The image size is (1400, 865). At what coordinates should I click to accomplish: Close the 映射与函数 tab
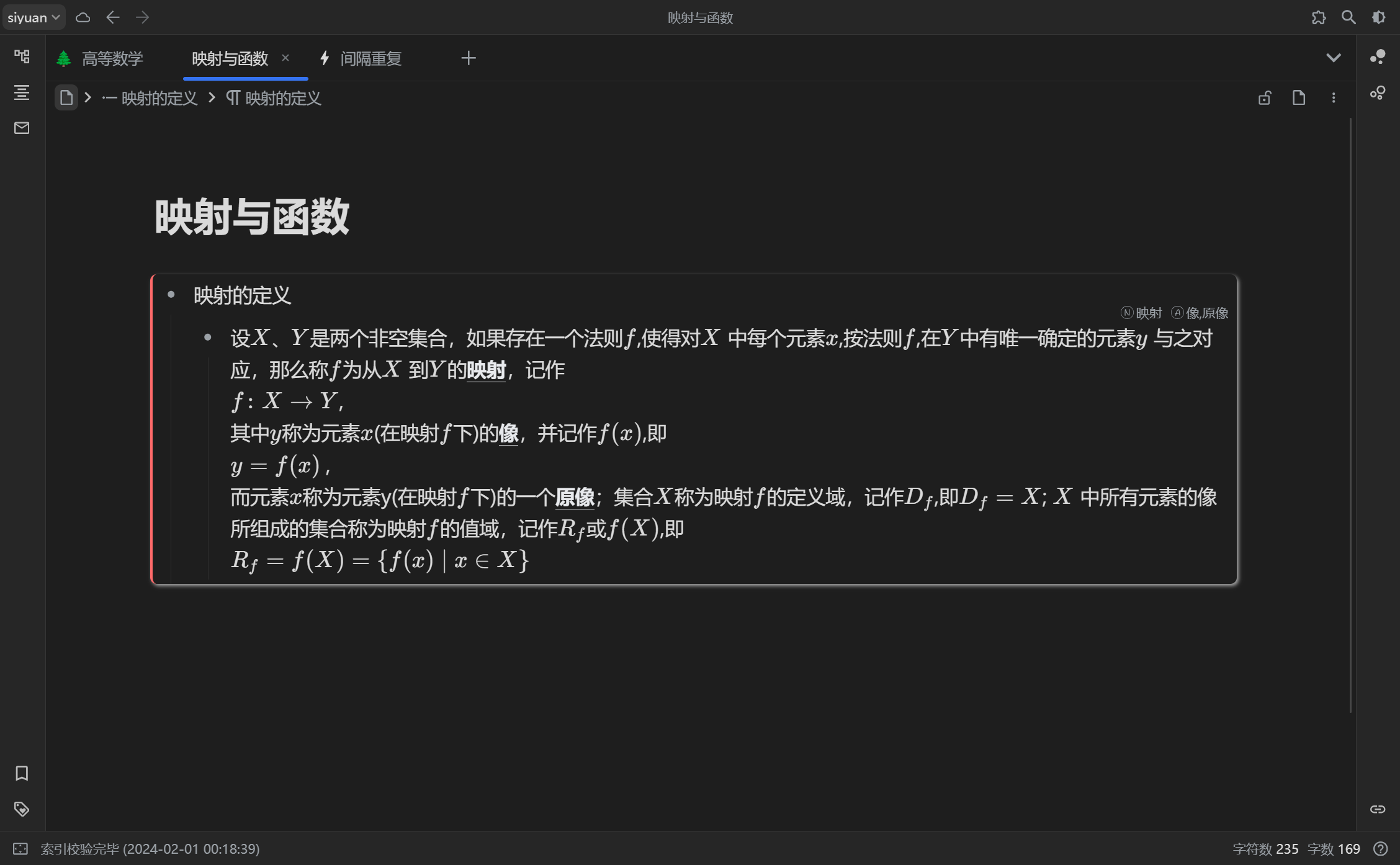click(286, 58)
